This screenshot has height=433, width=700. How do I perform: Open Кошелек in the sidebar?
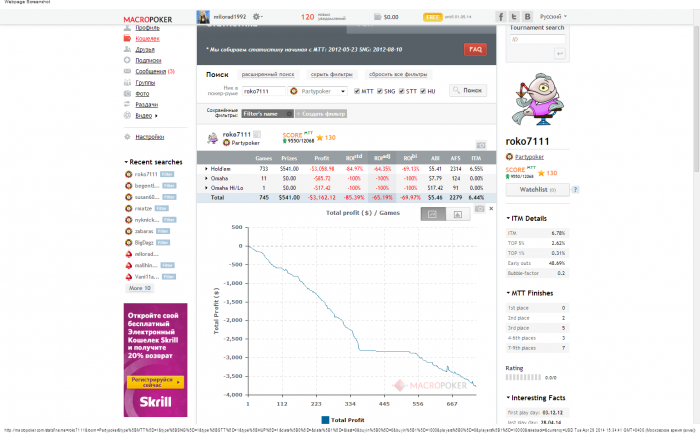pos(147,38)
